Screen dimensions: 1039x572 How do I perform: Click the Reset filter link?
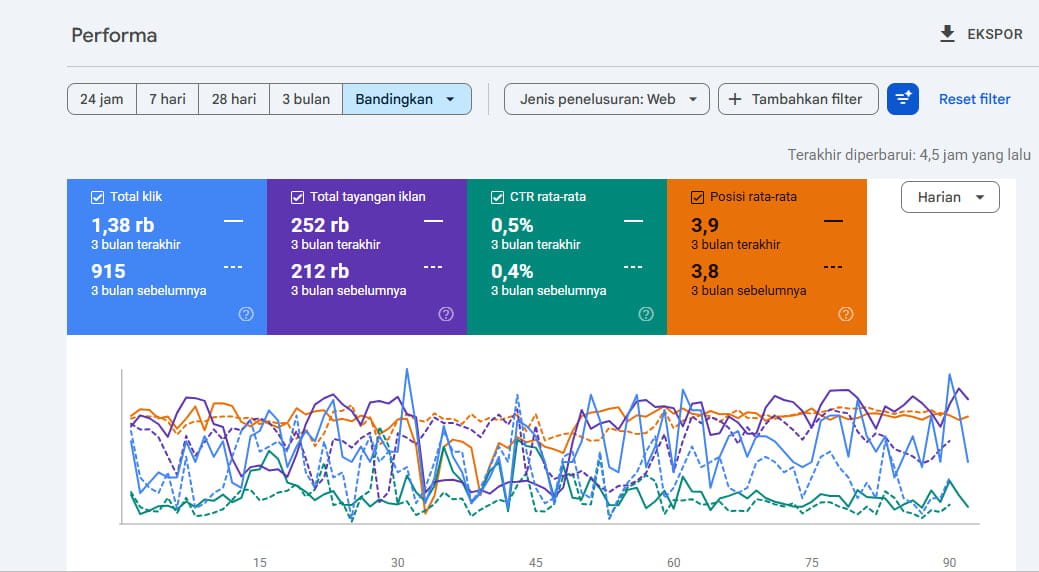click(x=974, y=99)
